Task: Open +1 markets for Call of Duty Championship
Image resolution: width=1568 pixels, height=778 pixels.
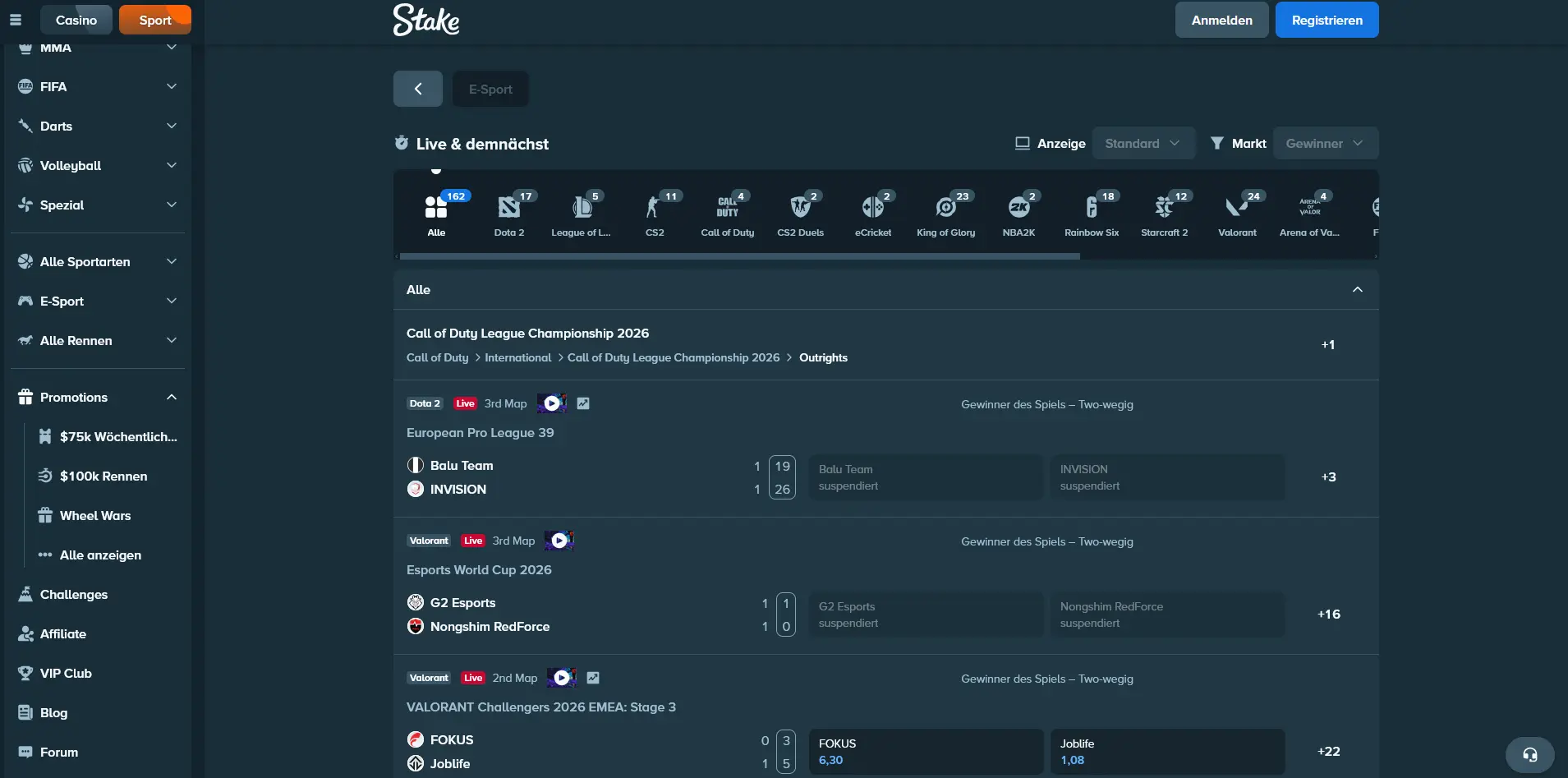Action: point(1327,344)
